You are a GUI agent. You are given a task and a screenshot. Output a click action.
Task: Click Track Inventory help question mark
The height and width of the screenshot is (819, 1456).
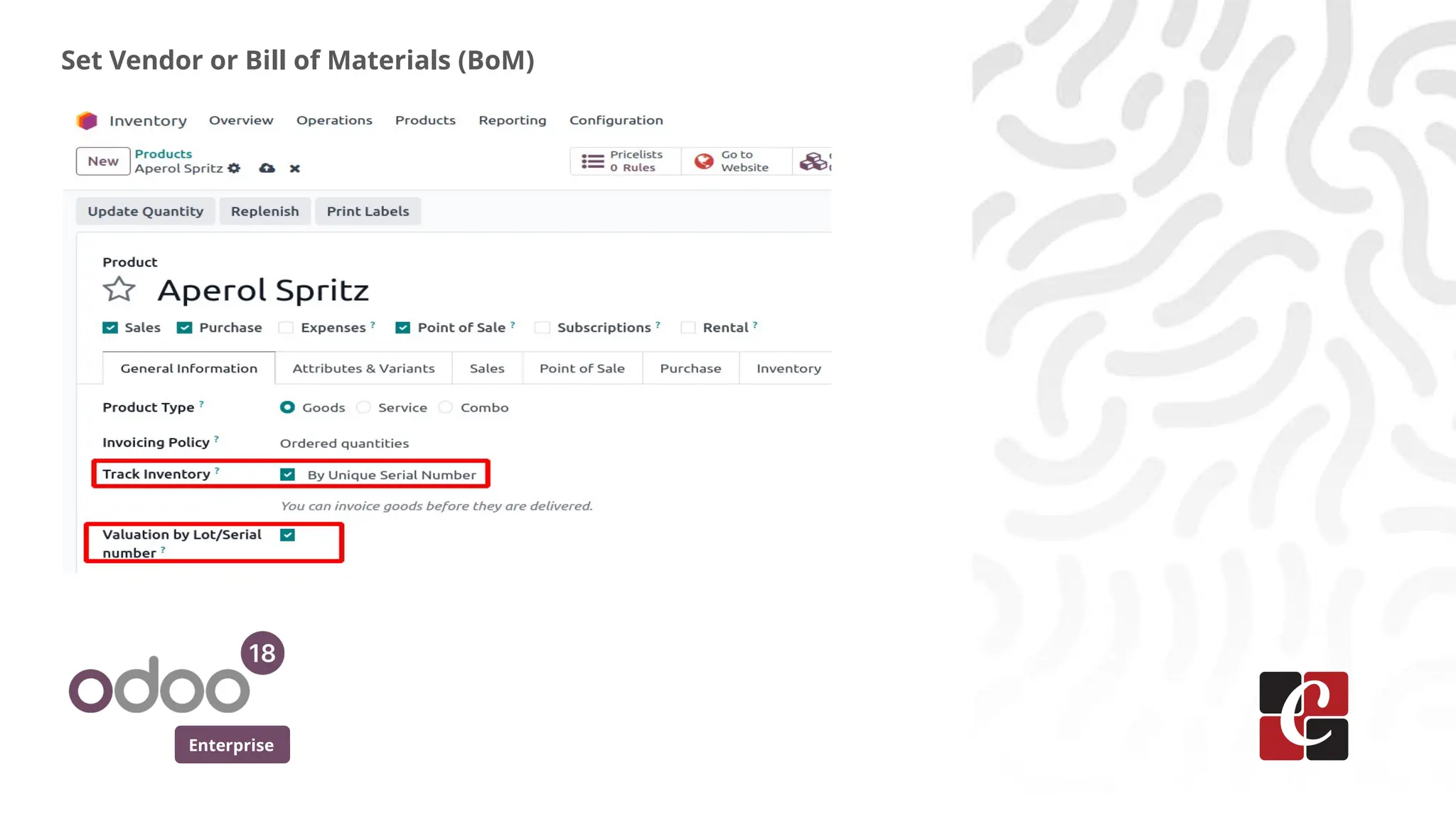coord(217,471)
